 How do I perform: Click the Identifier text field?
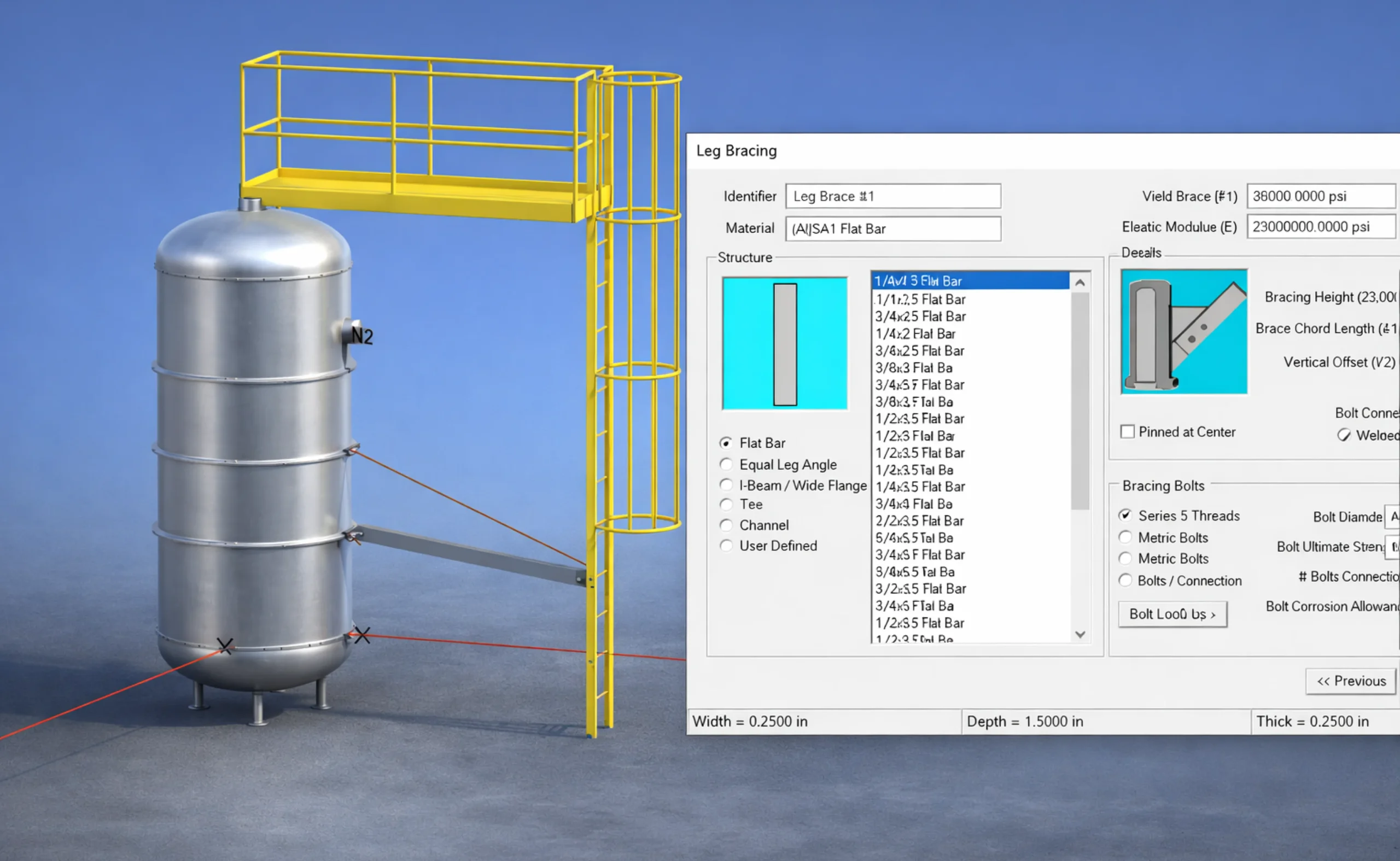892,196
